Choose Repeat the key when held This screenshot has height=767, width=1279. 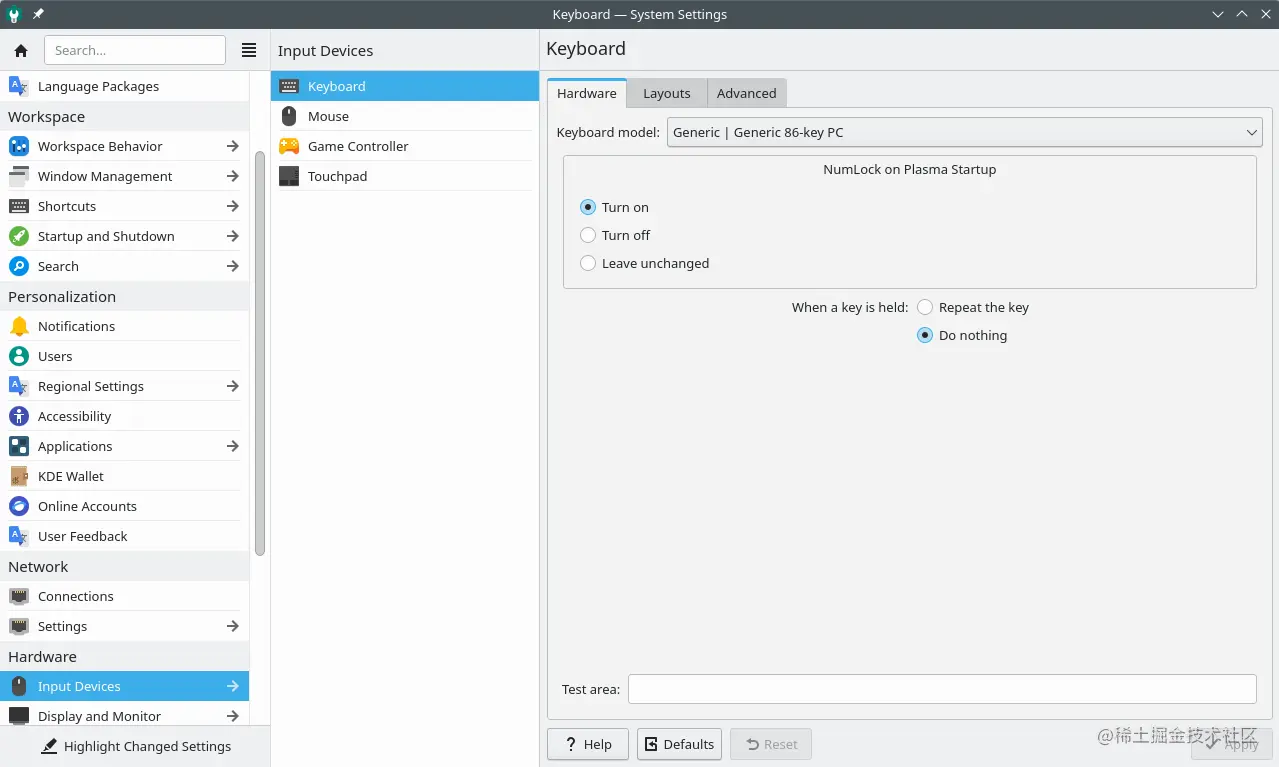click(x=925, y=307)
